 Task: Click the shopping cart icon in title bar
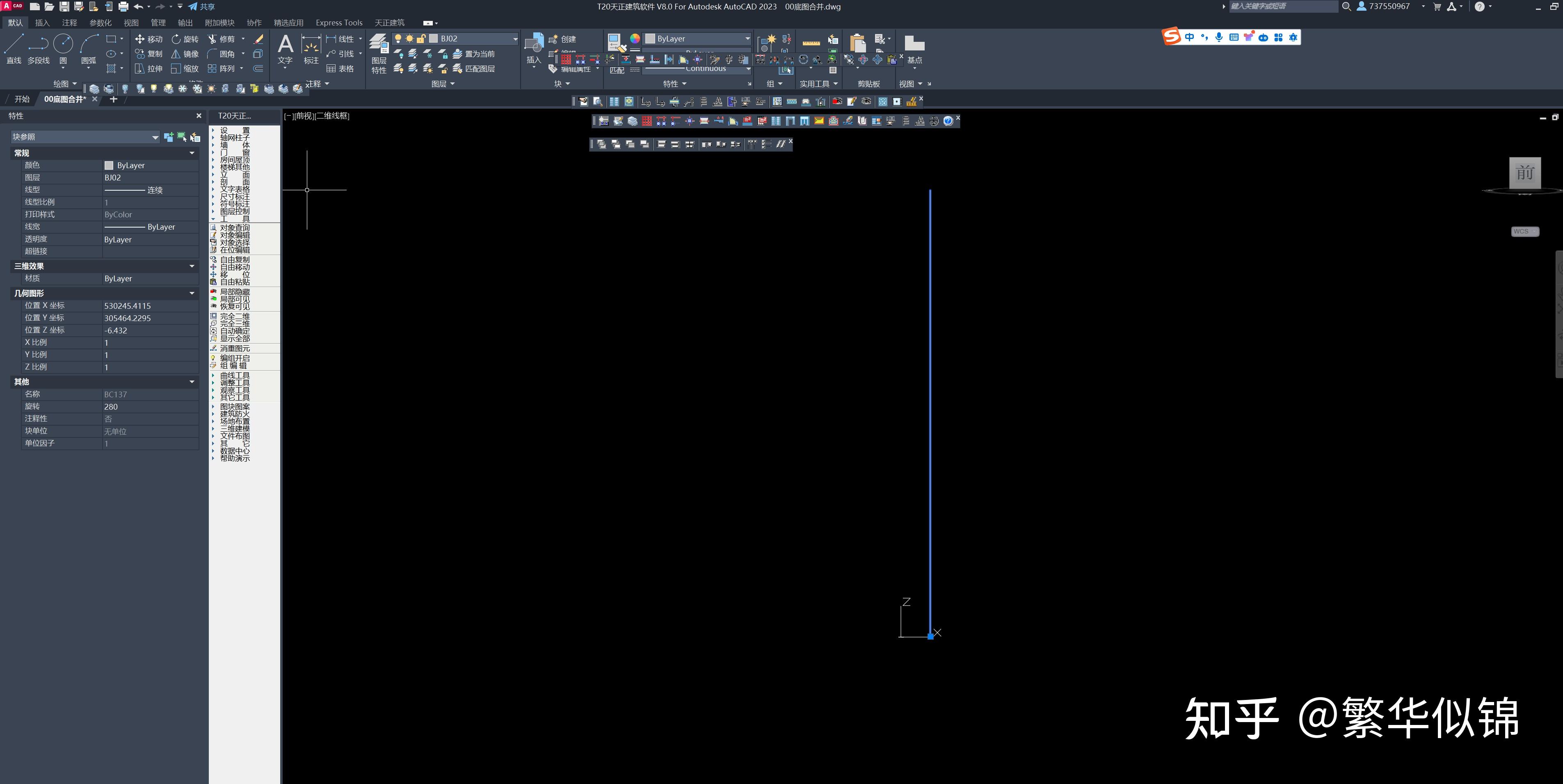[1437, 7]
